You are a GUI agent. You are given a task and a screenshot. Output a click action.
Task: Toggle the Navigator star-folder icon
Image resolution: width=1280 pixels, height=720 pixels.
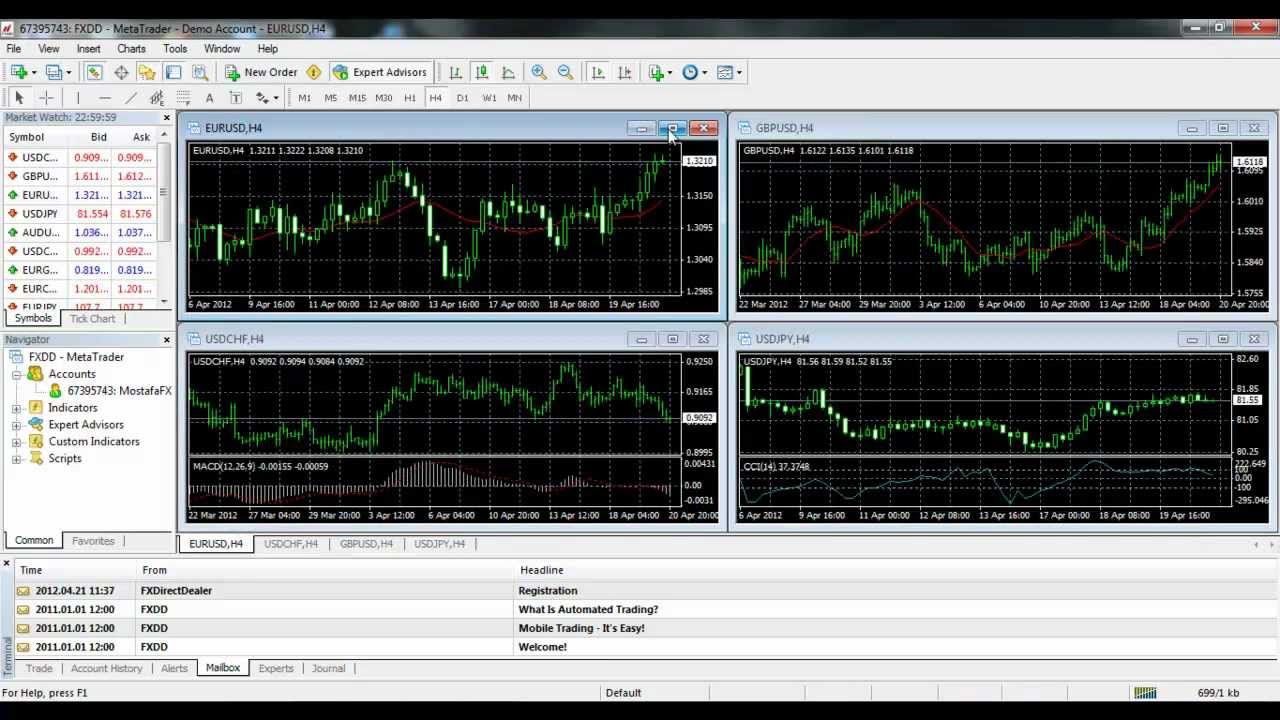tap(147, 72)
